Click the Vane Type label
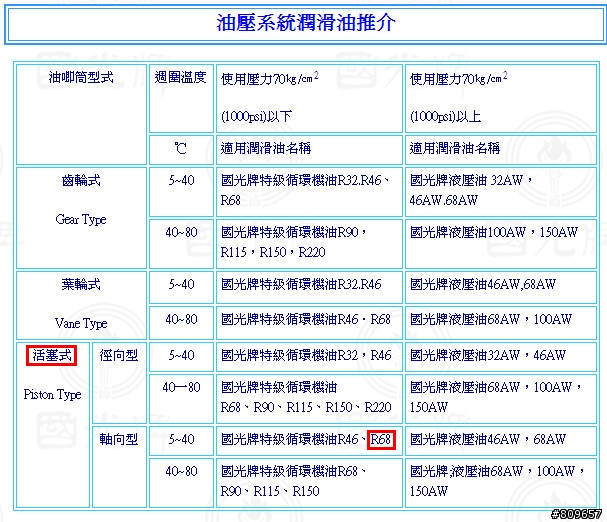607x522 pixels. pyautogui.click(x=81, y=323)
